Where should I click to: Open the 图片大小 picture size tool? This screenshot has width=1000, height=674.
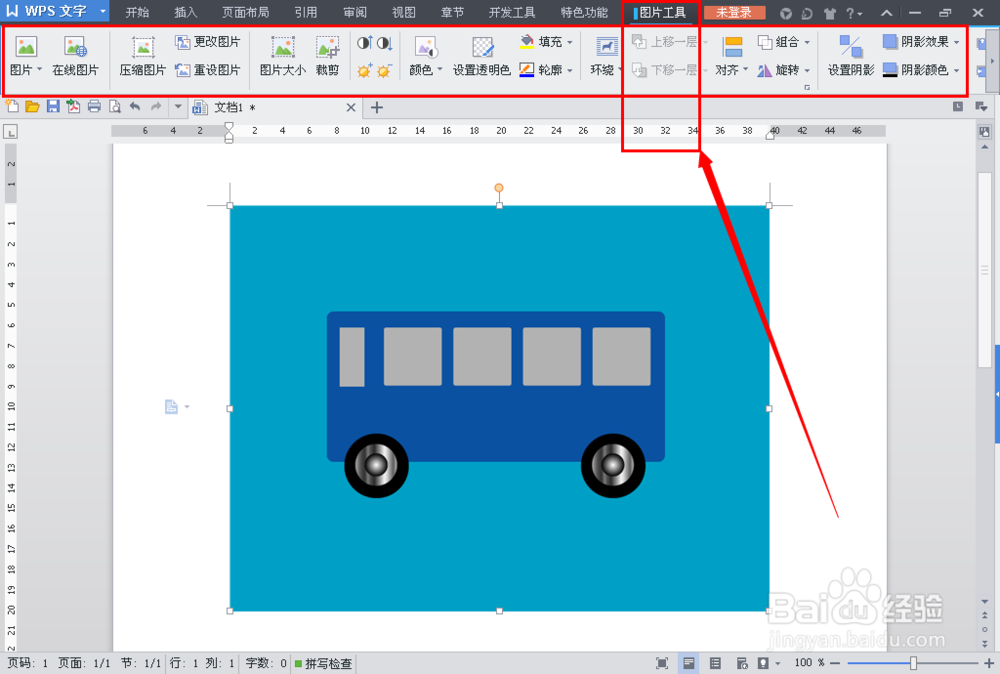tap(283, 55)
